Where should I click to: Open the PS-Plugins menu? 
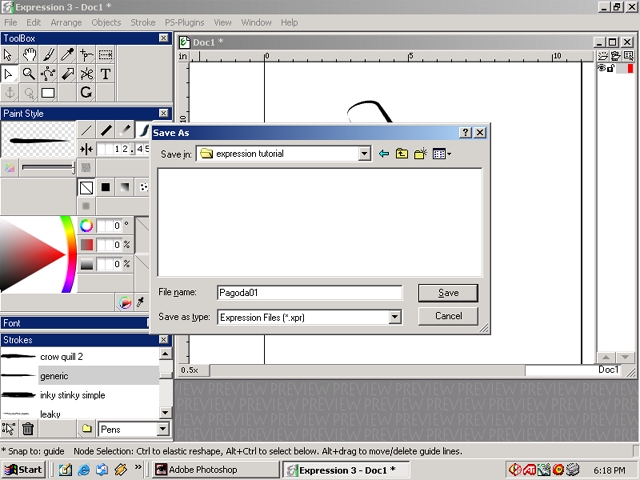coord(184,22)
